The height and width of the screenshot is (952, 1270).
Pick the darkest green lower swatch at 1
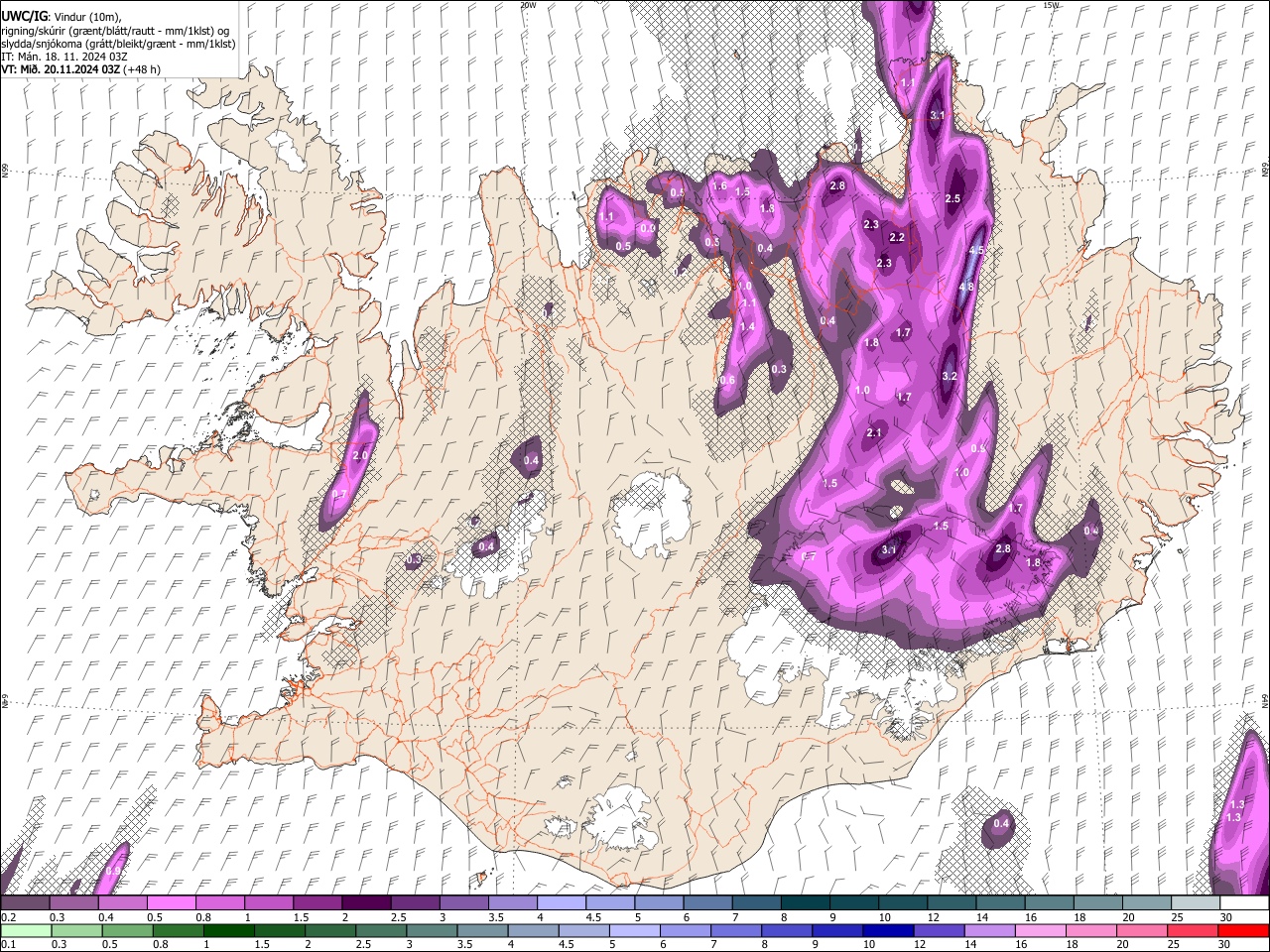point(228,930)
